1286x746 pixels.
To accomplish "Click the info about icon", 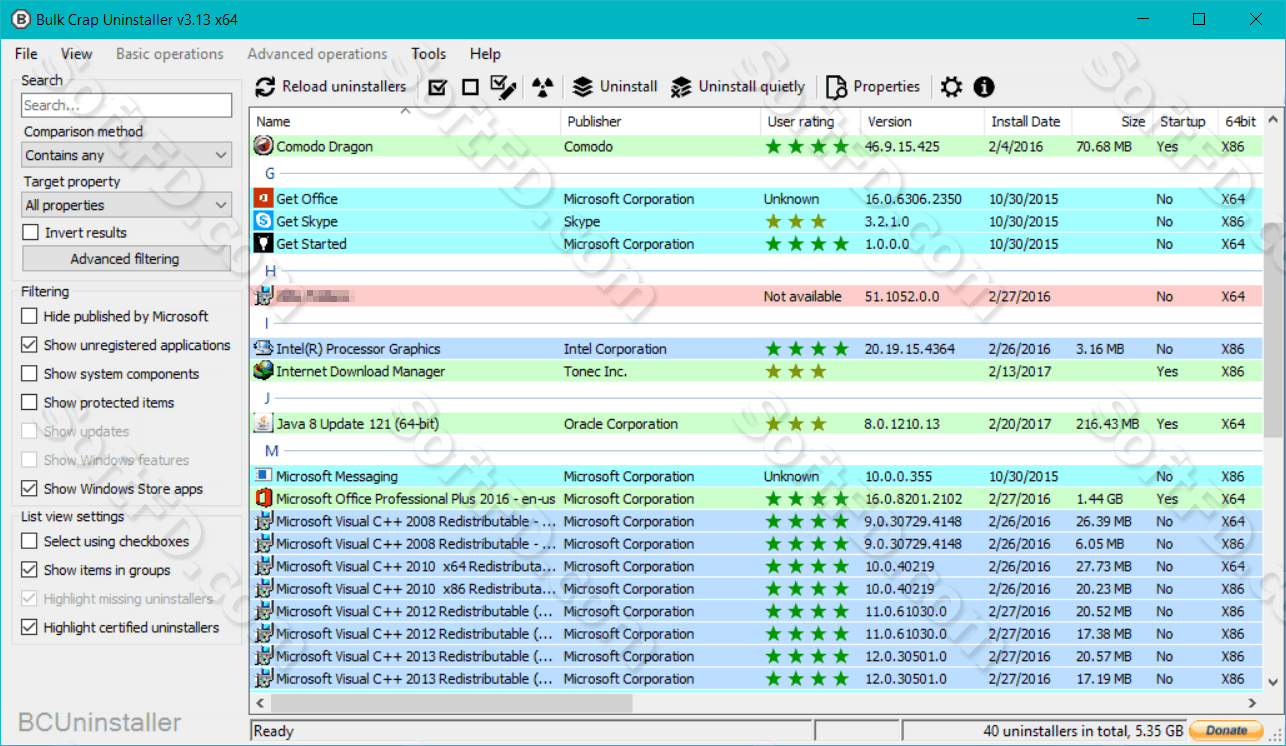I will [984, 87].
